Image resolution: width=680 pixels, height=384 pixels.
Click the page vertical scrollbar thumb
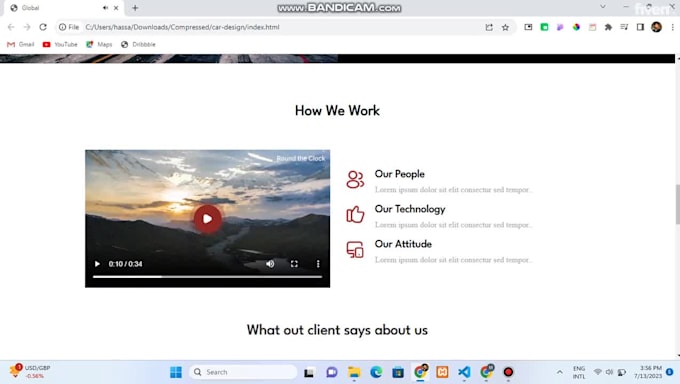(x=677, y=204)
